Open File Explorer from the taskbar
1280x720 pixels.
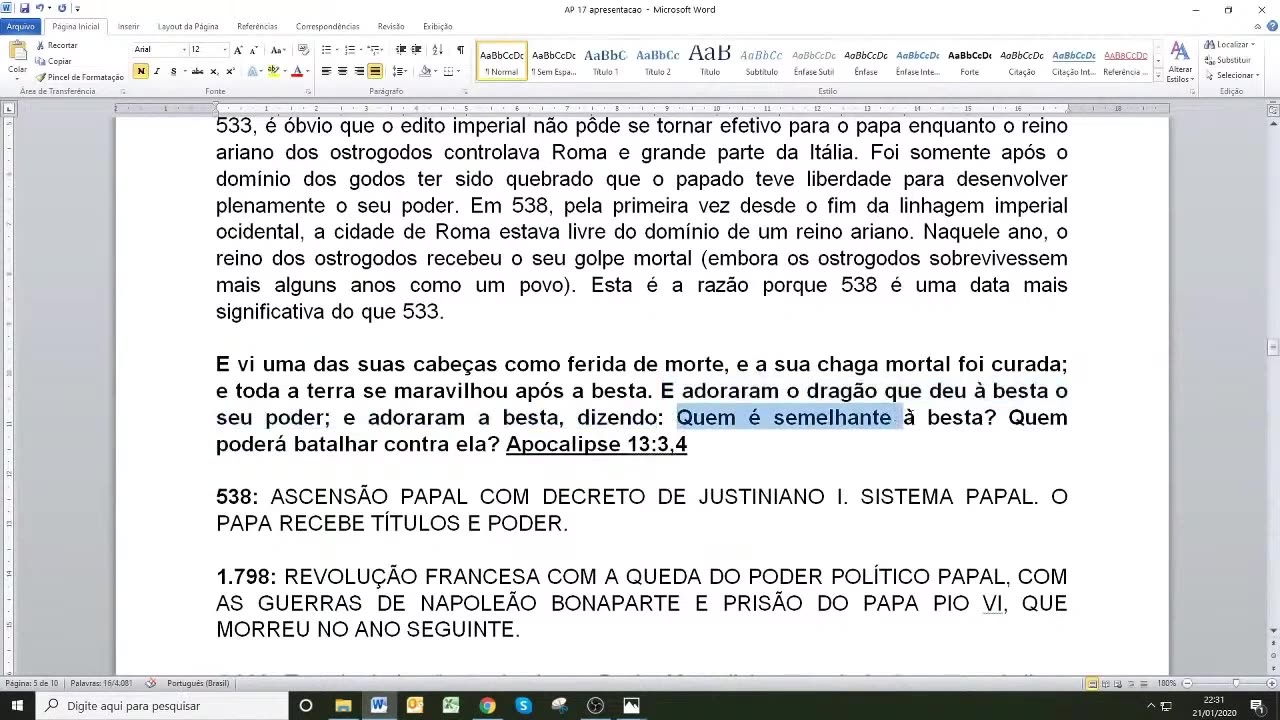coord(343,705)
